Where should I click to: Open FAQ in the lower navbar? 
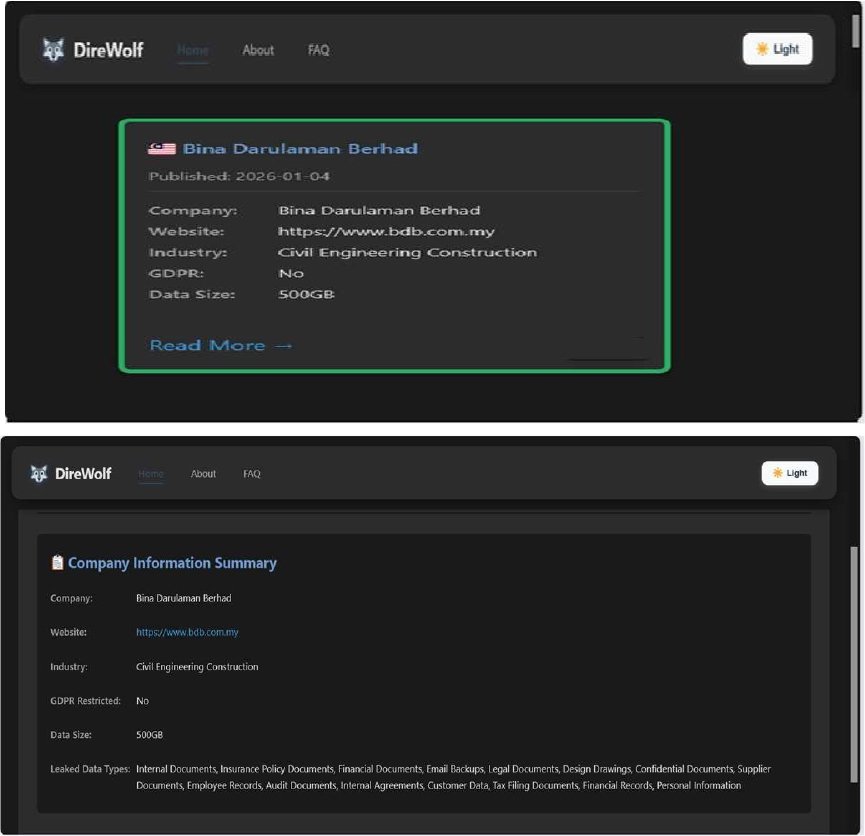252,474
